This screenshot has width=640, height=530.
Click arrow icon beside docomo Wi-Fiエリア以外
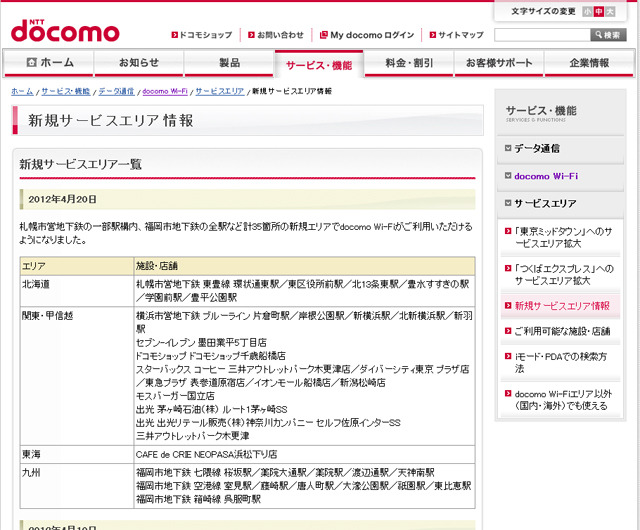click(x=508, y=393)
